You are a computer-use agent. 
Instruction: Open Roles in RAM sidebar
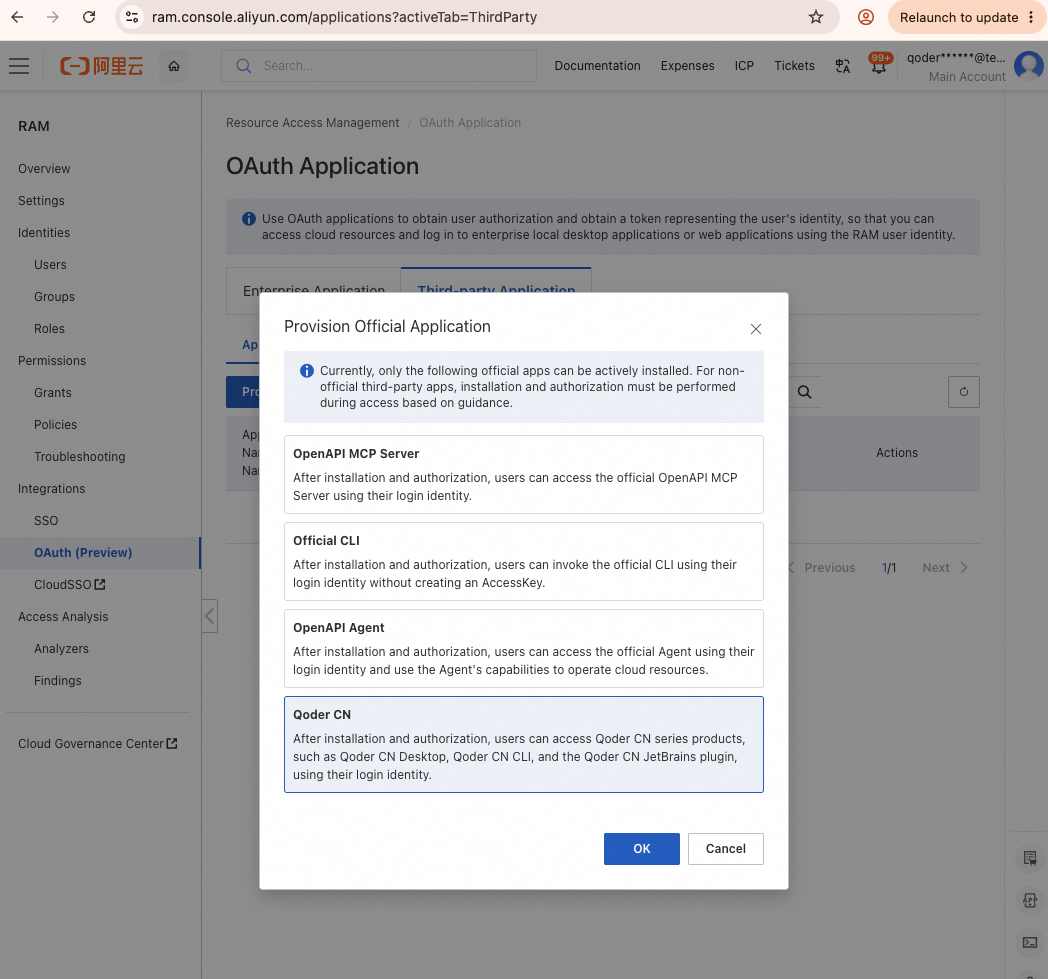tap(49, 329)
